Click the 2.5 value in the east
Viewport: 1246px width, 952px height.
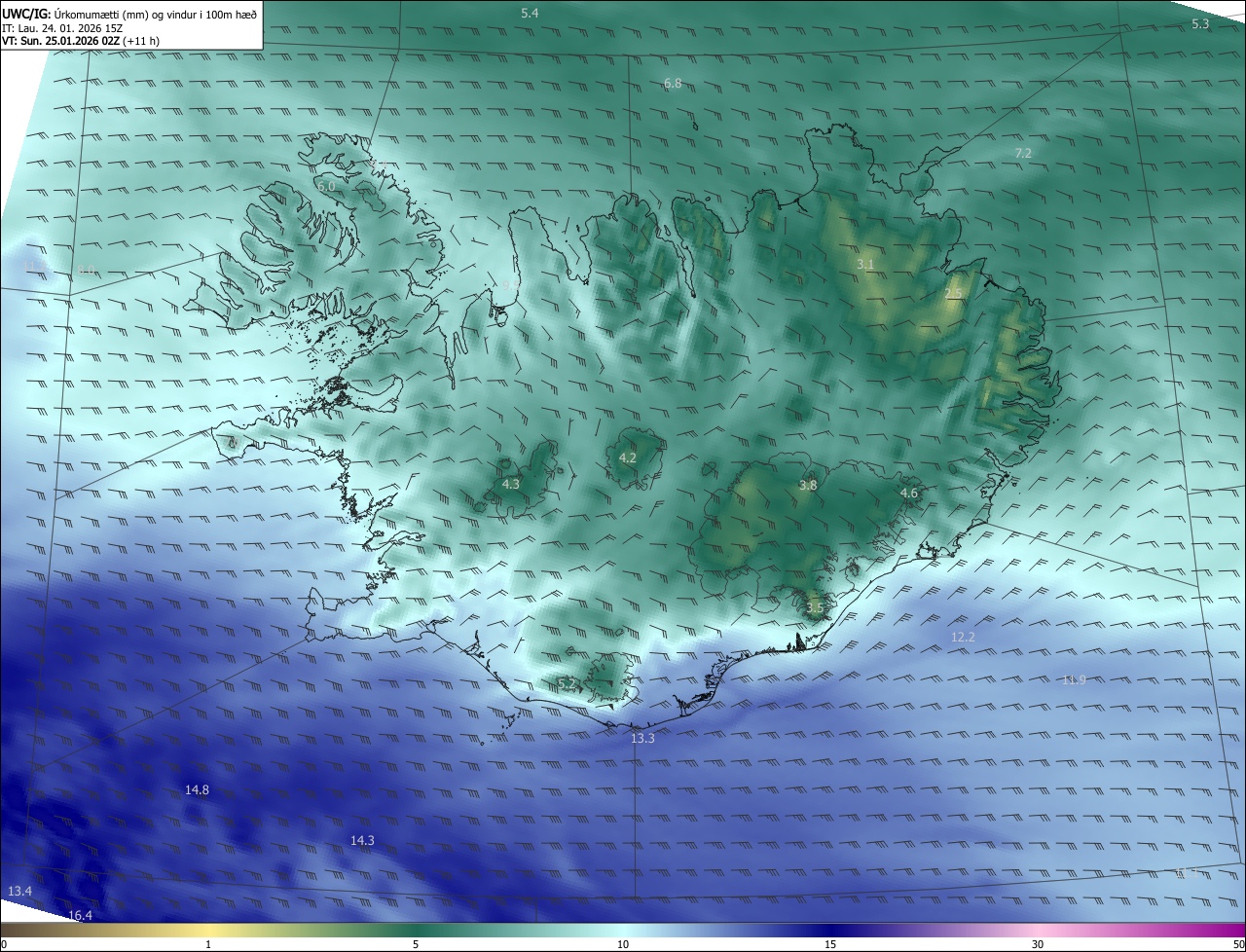(953, 294)
